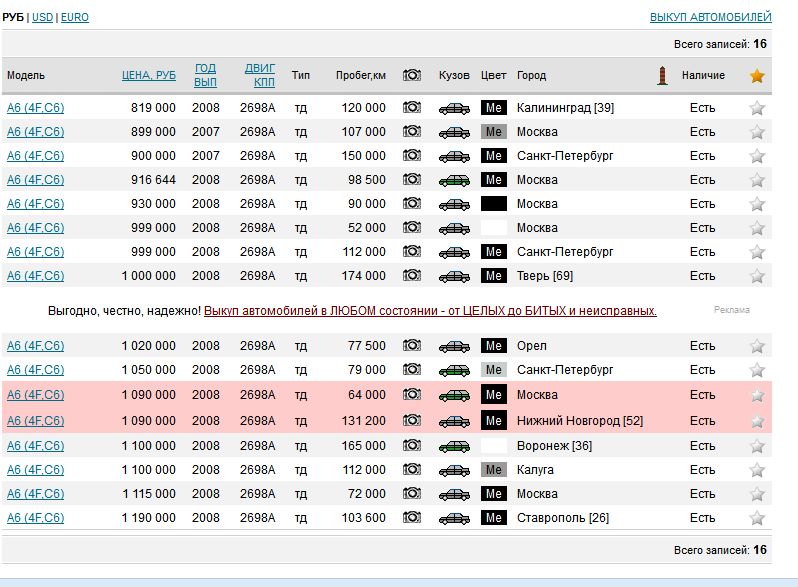Switch currency to USD
Image resolution: width=798 pixels, height=587 pixels.
(x=42, y=17)
